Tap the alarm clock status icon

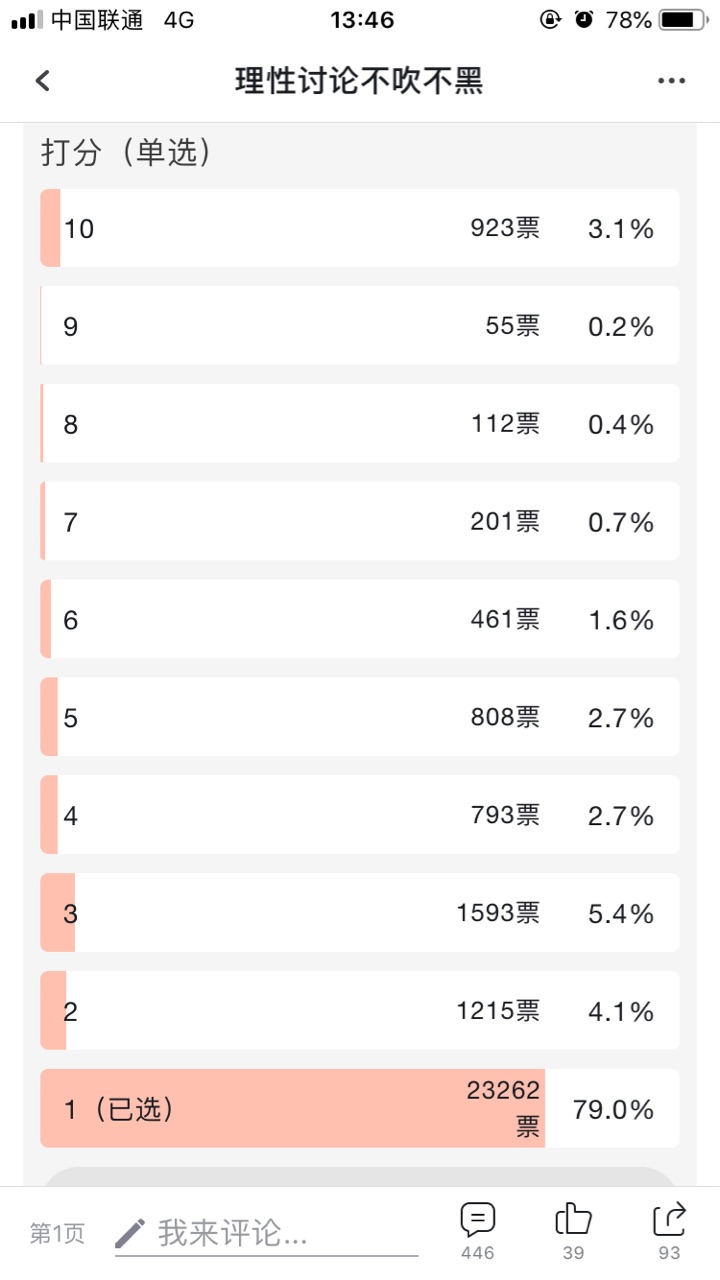[x=584, y=19]
